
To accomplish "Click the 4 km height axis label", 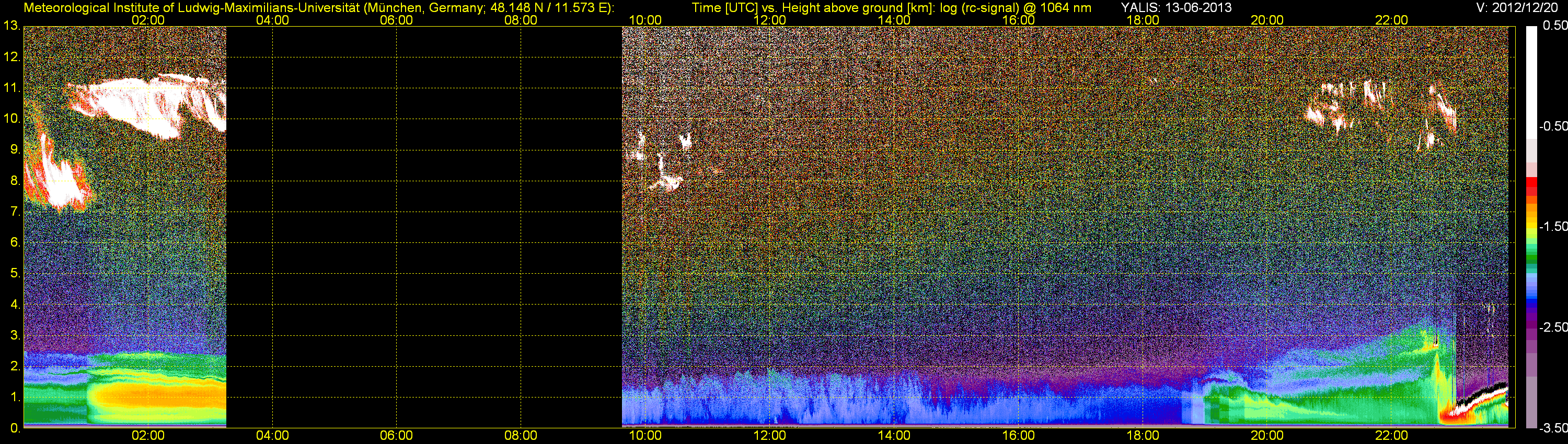I will click(15, 304).
